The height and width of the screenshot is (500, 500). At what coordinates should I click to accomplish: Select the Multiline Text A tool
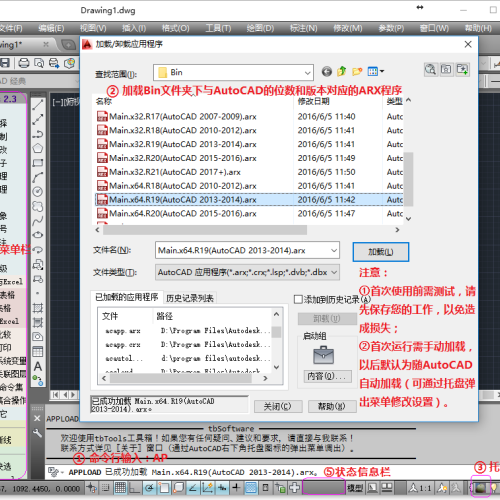38,366
